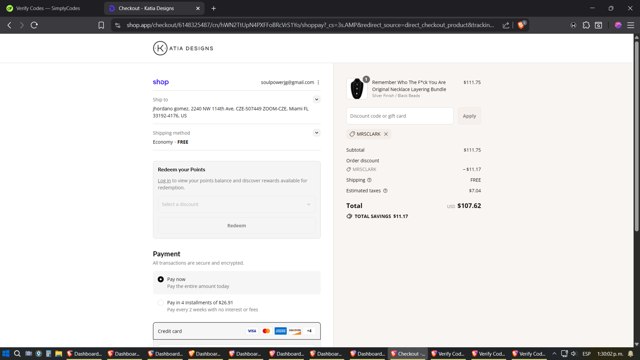
Task: Click the American Express icon
Action: (280, 331)
